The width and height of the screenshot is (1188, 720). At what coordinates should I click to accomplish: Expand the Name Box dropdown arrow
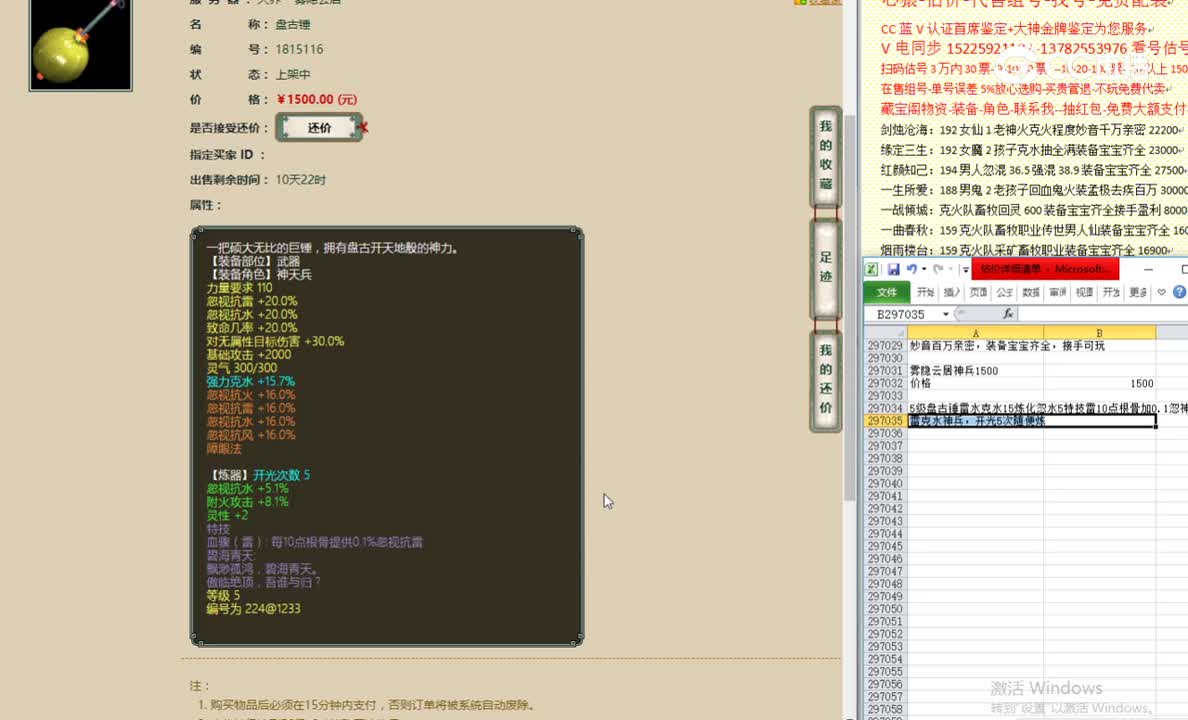tap(946, 314)
